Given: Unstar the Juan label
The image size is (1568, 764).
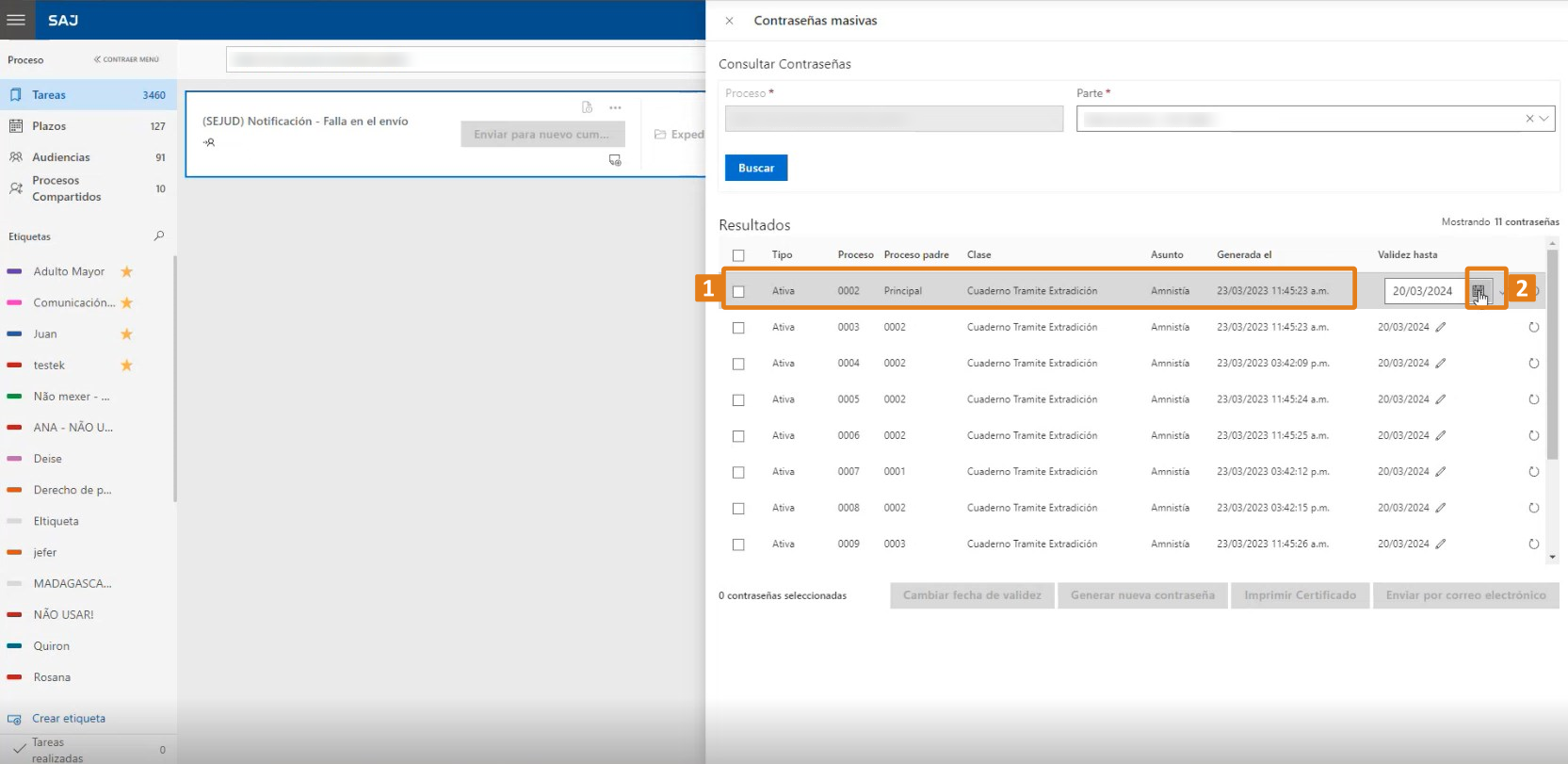Looking at the screenshot, I should 127,333.
